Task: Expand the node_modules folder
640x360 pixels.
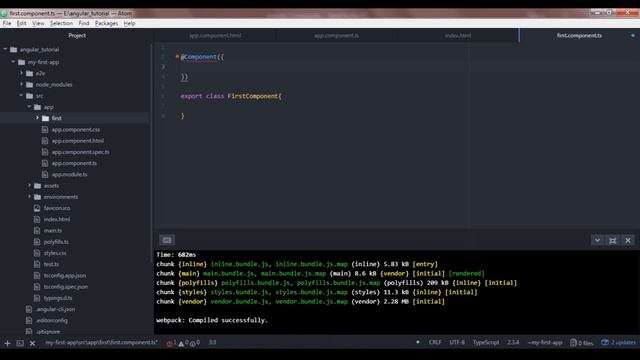Action: (x=21, y=84)
